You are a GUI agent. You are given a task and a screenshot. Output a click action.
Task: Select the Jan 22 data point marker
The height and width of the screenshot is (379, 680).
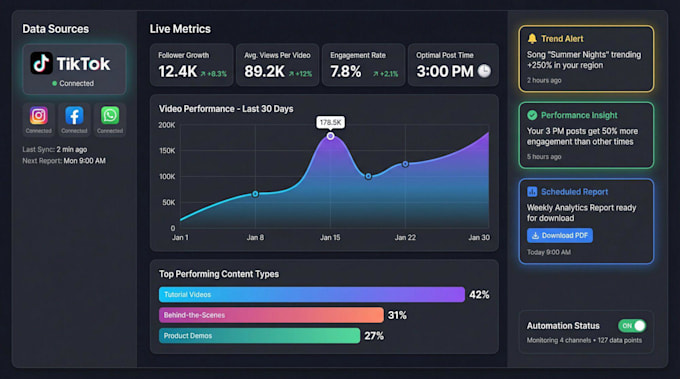[405, 164]
